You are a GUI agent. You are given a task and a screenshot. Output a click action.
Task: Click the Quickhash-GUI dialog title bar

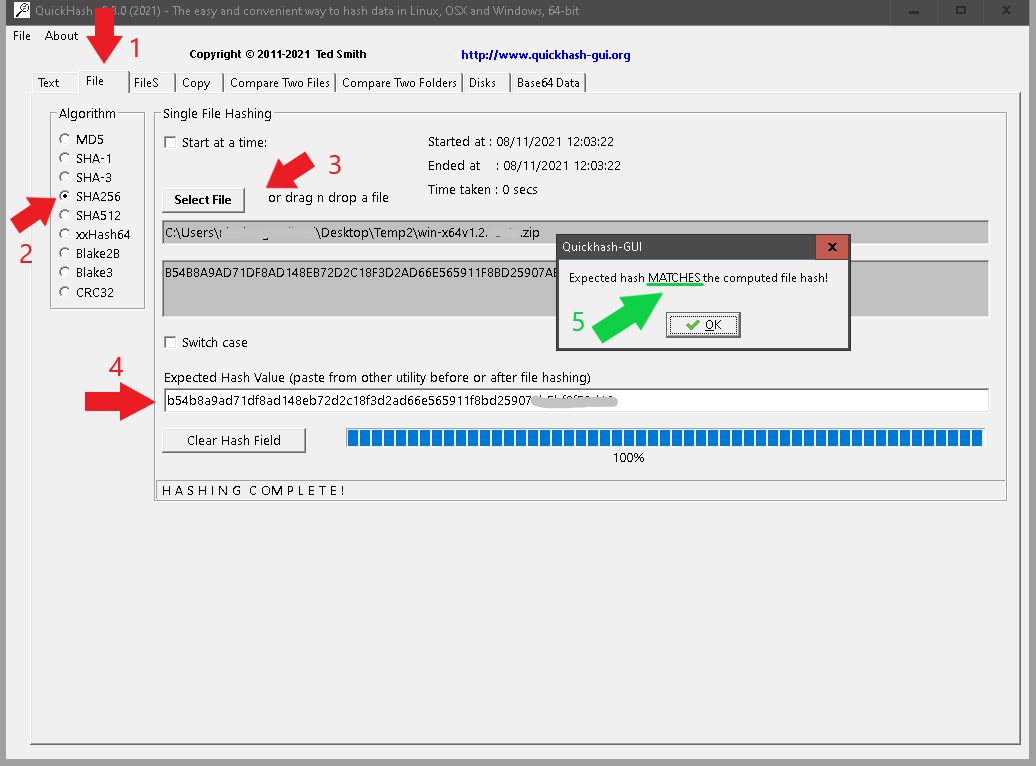687,247
